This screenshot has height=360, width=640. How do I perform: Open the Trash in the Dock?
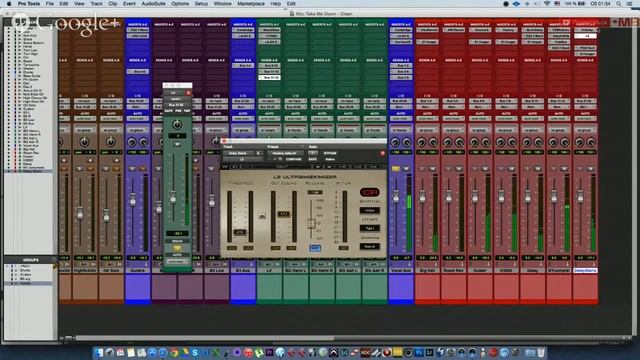pos(541,352)
